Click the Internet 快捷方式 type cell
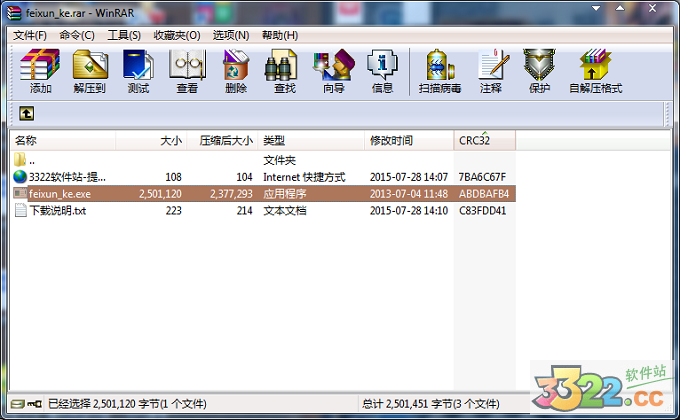The image size is (680, 420). click(x=304, y=177)
